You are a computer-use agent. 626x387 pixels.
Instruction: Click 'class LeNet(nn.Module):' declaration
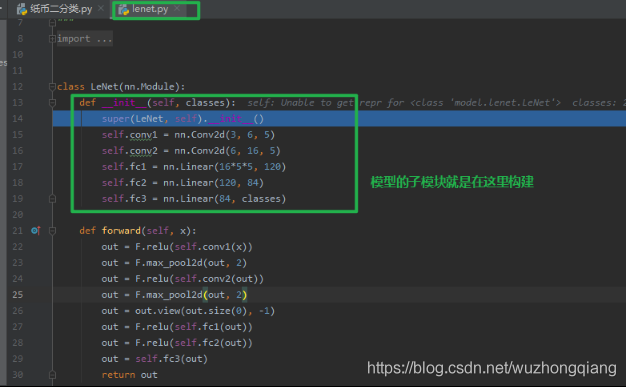pos(121,87)
